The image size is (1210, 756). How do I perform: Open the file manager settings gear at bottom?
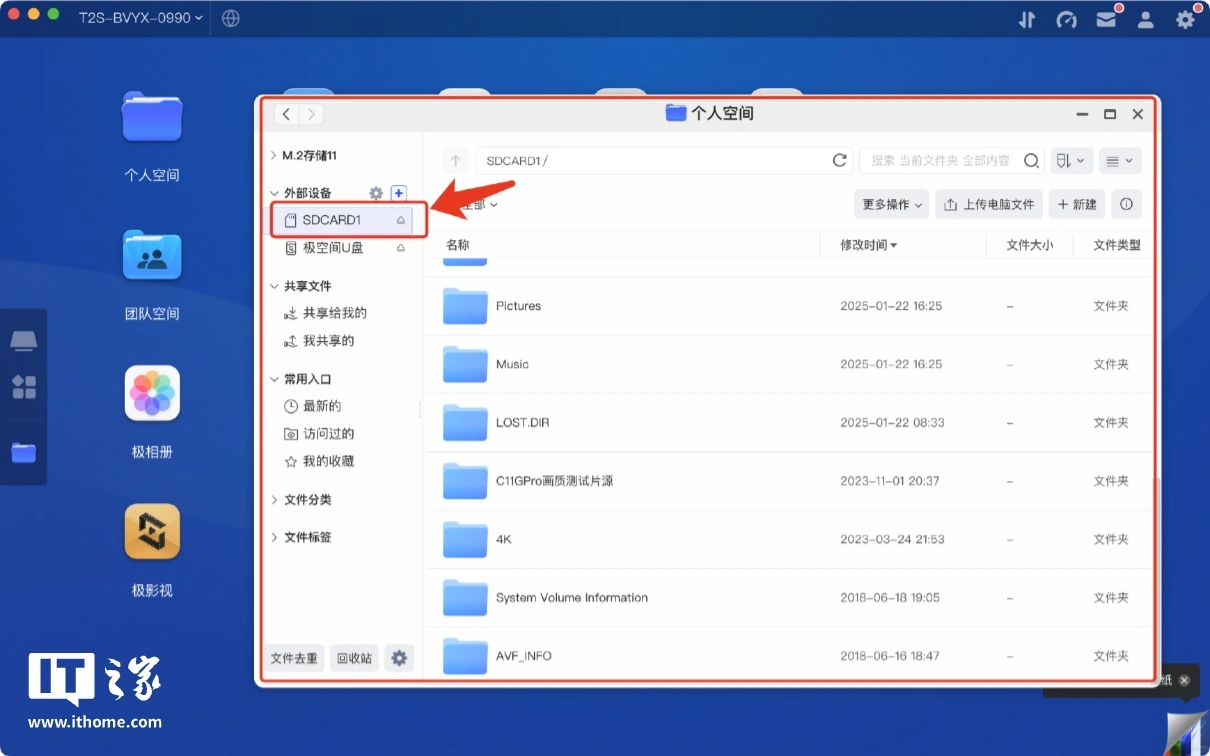pyautogui.click(x=399, y=658)
